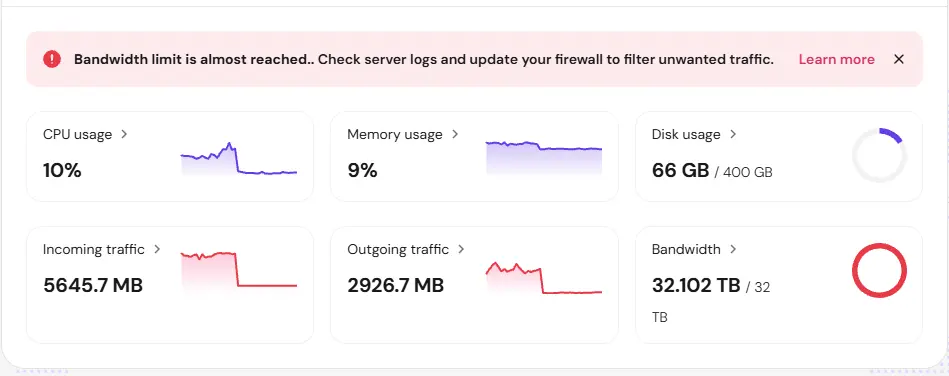Open Outgoing traffic chevron arrow
The height and width of the screenshot is (376, 949).
click(x=461, y=249)
